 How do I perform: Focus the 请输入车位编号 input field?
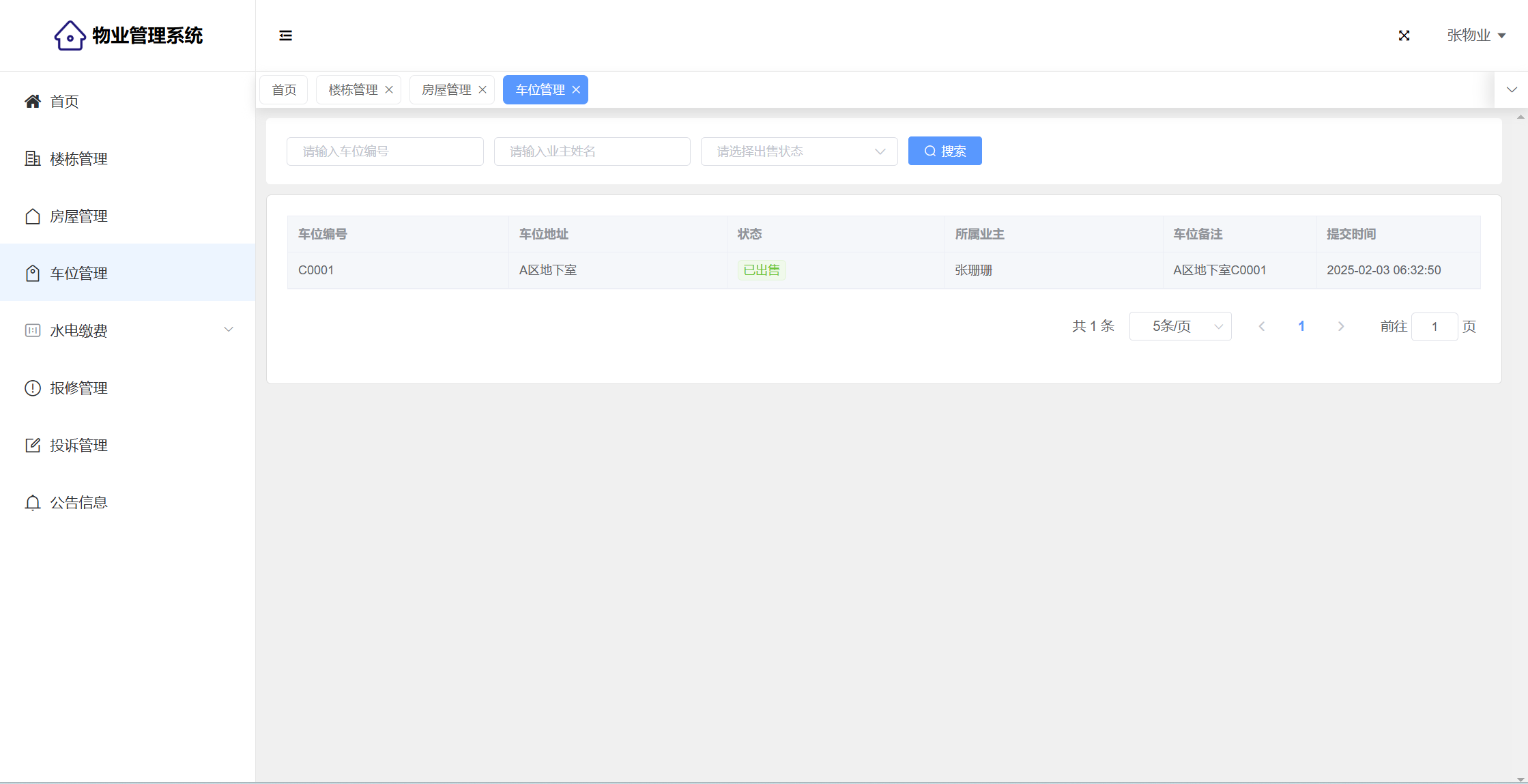pyautogui.click(x=385, y=151)
